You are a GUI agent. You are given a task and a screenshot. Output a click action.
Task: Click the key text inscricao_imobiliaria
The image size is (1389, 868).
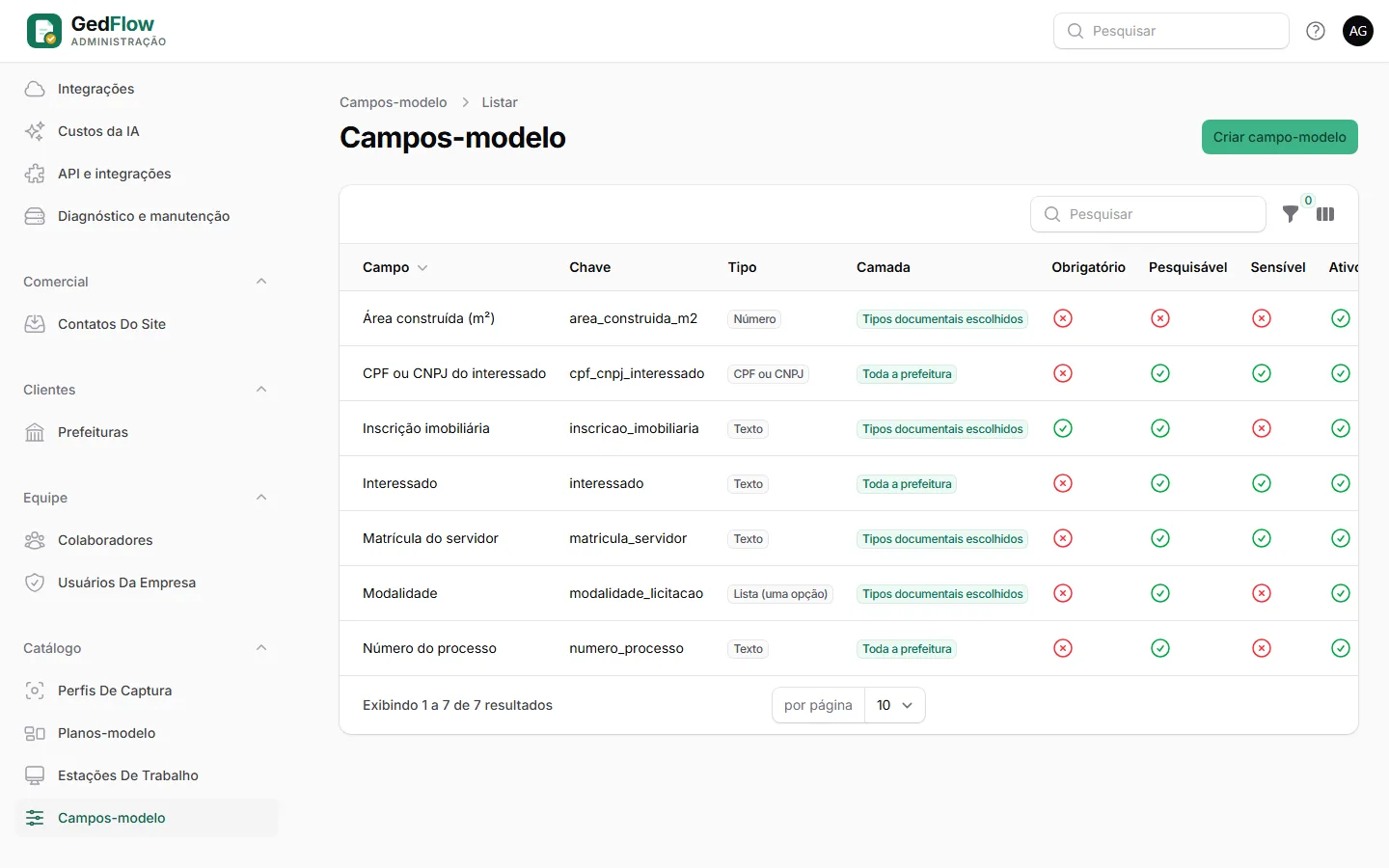tap(634, 428)
